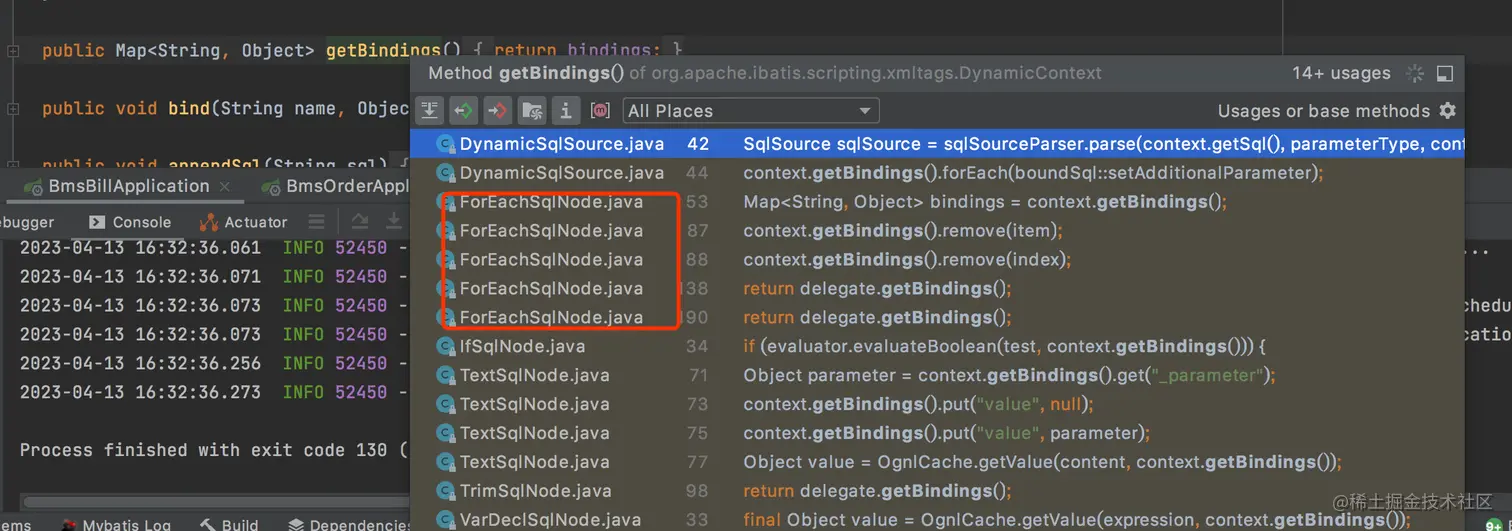This screenshot has height=531, width=1512.
Task: Select the OgnlCache.getValue(content usage row
Action: (x=938, y=463)
